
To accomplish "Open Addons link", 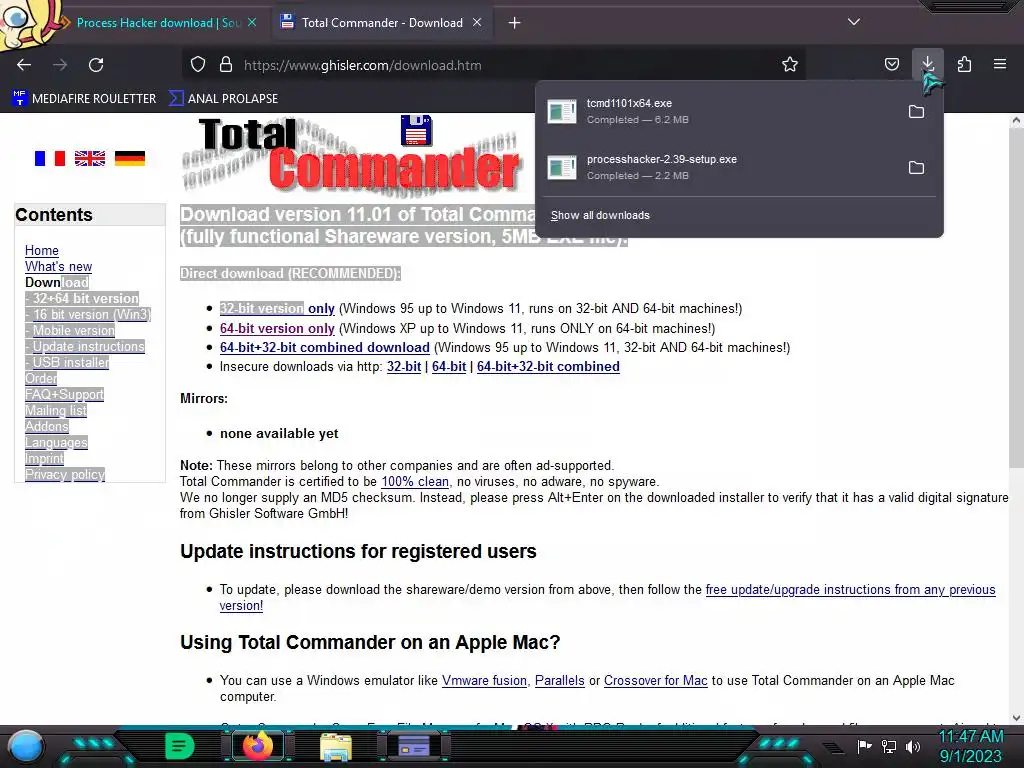I will 47,426.
